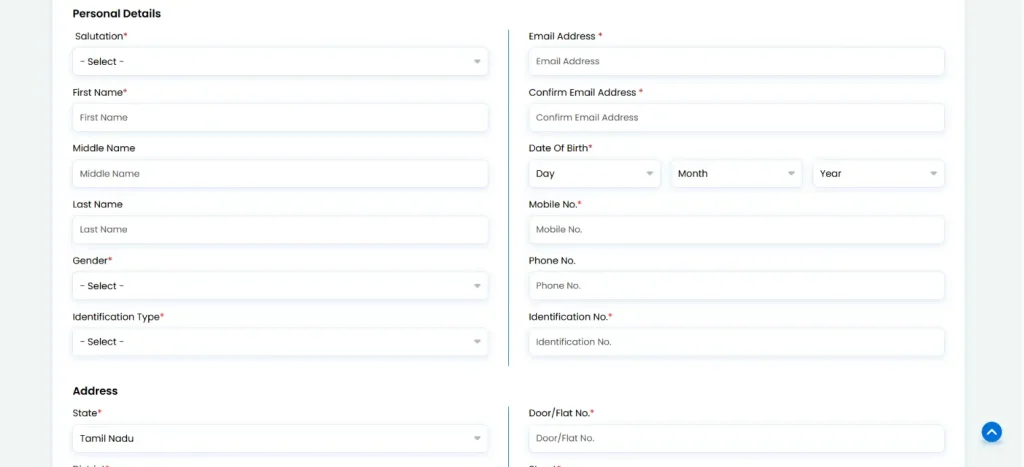The height and width of the screenshot is (467, 1024).
Task: Click the Gender field label
Action: (92, 261)
